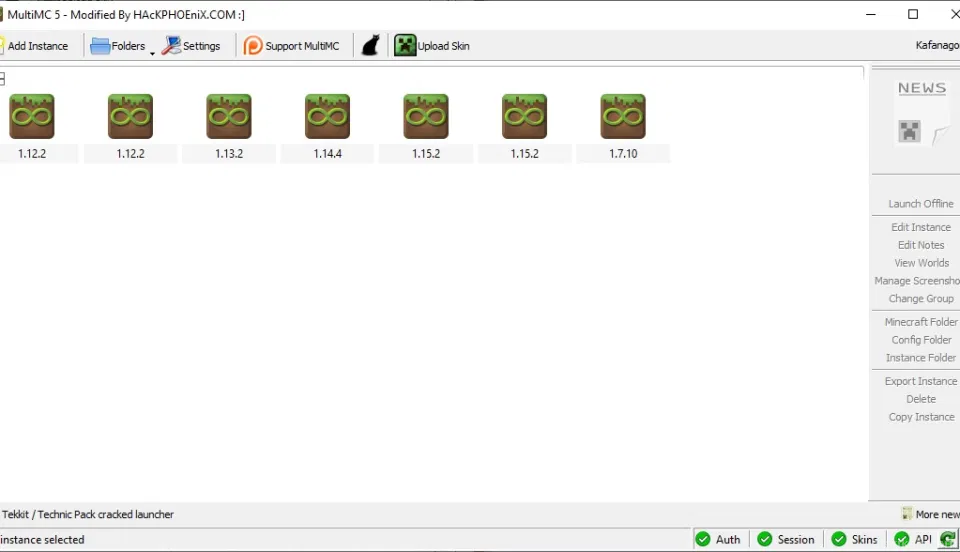Click Copy Instance in the side panel
960x552 pixels.
click(921, 417)
